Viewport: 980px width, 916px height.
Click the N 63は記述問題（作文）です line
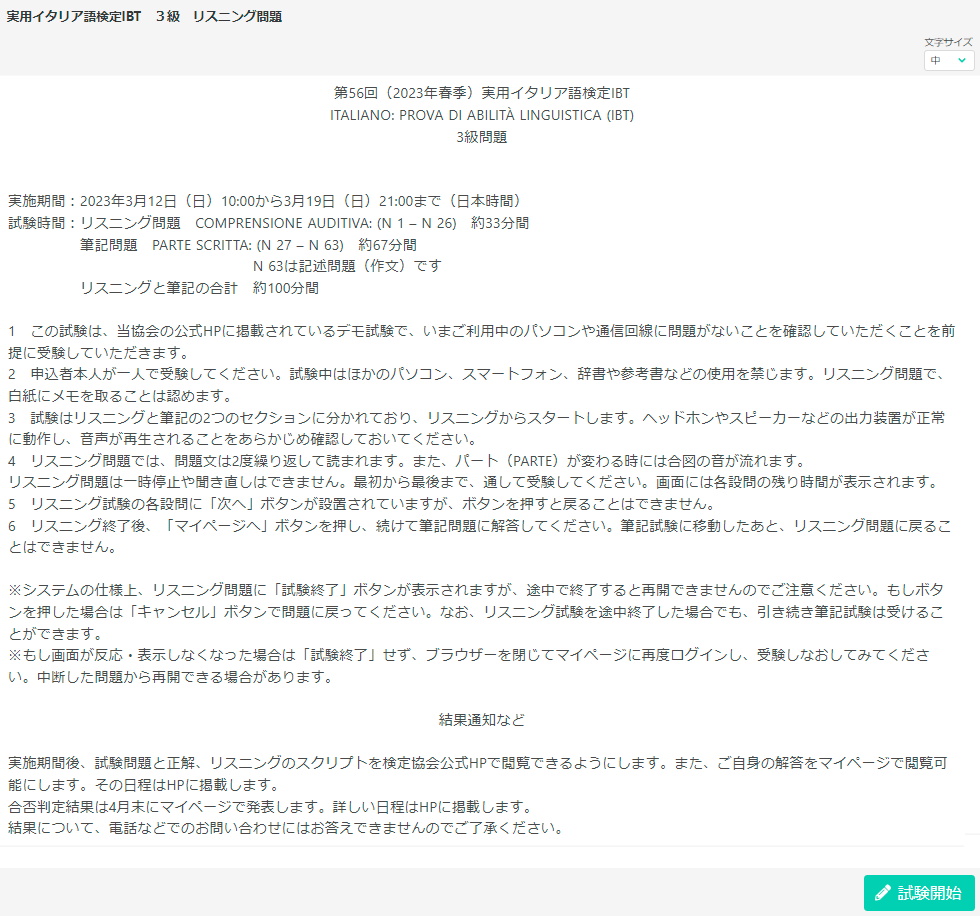(x=347, y=266)
